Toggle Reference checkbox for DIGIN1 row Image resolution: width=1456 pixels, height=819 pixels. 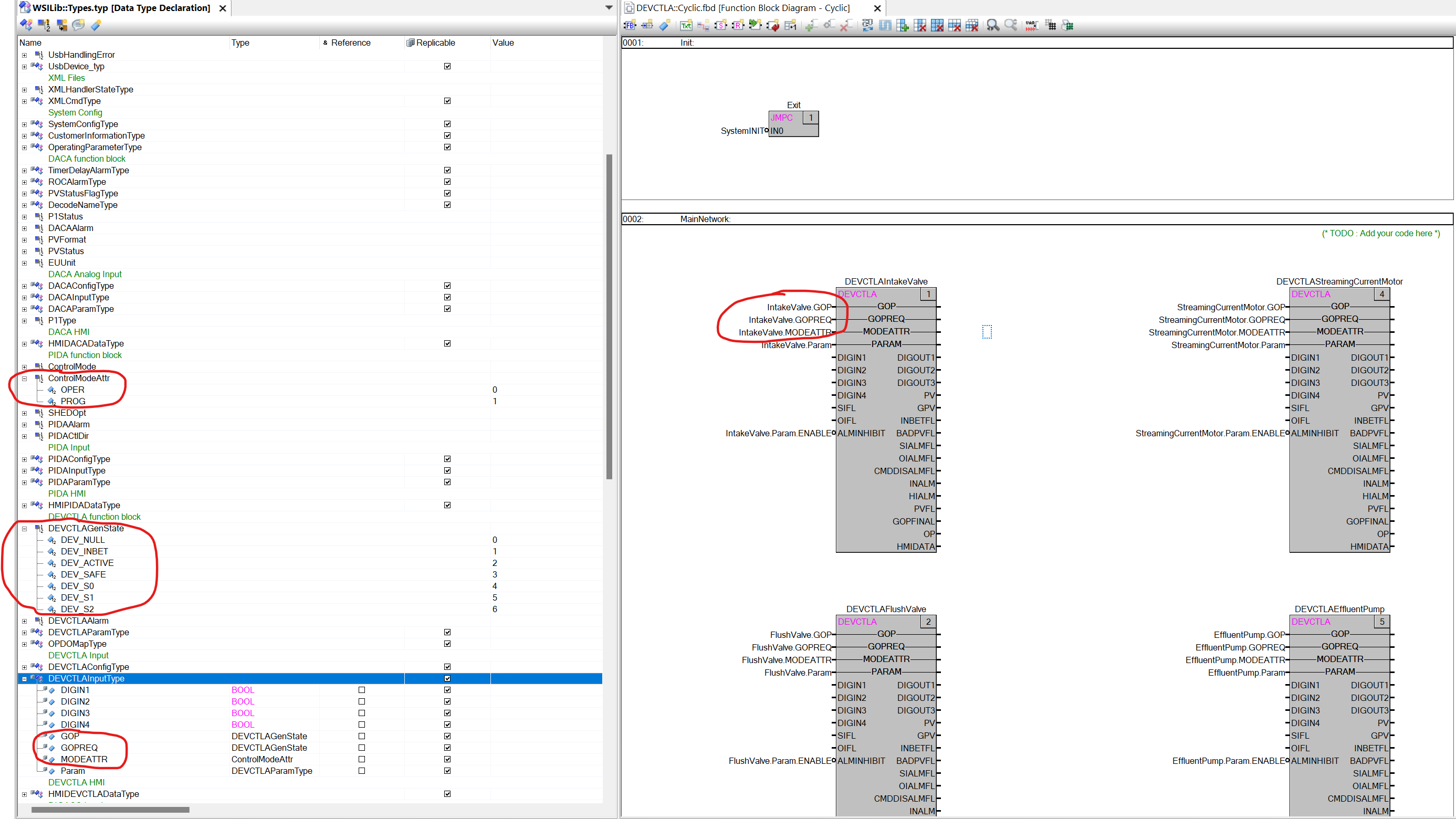[362, 689]
